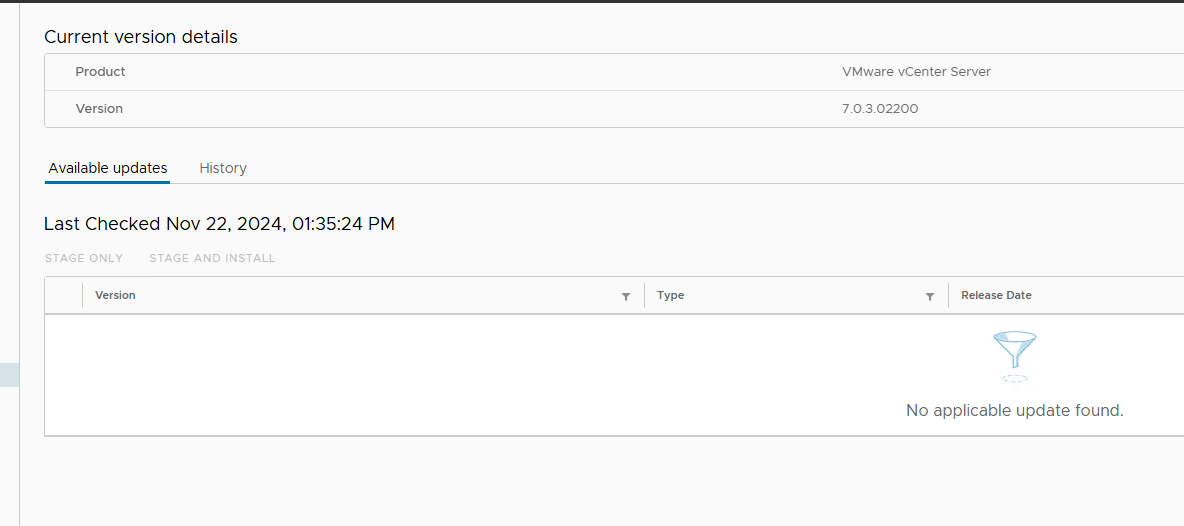This screenshot has height=526, width=1184.
Task: Open the History tab
Action: coord(223,168)
